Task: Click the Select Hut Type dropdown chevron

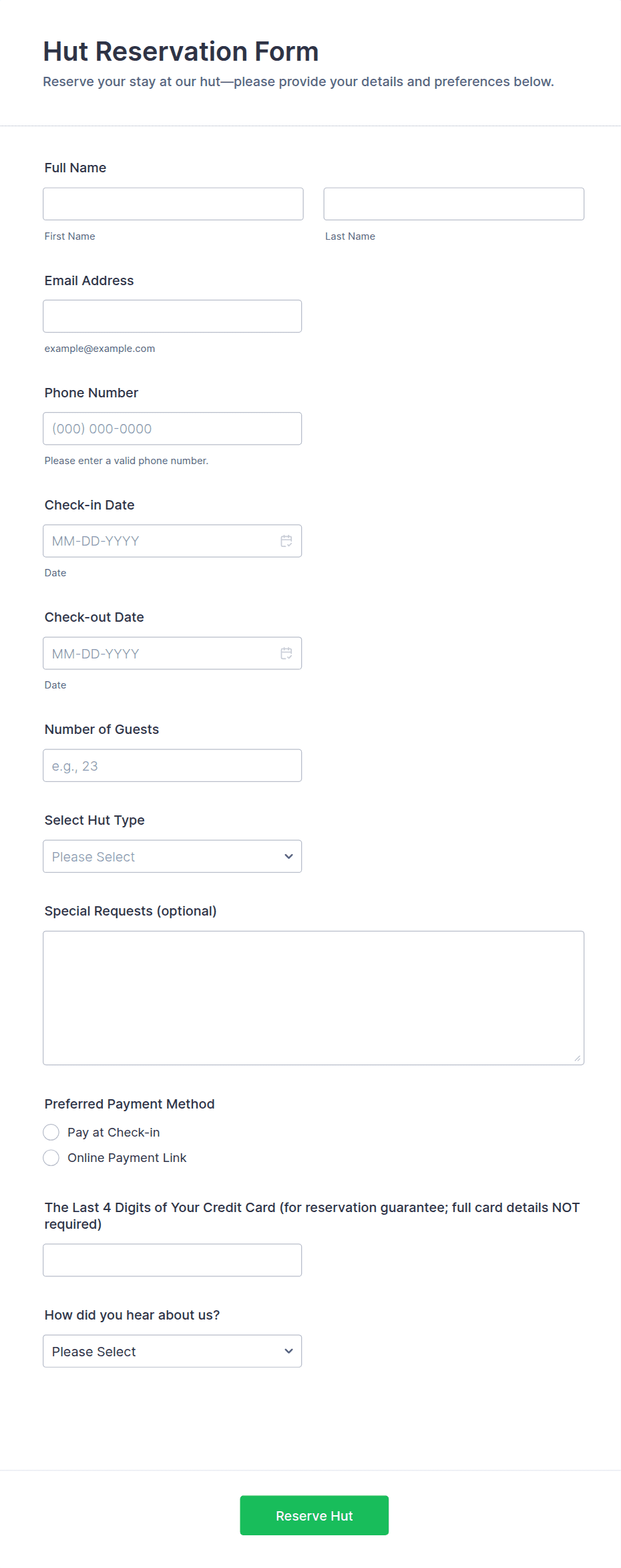Action: pyautogui.click(x=288, y=856)
